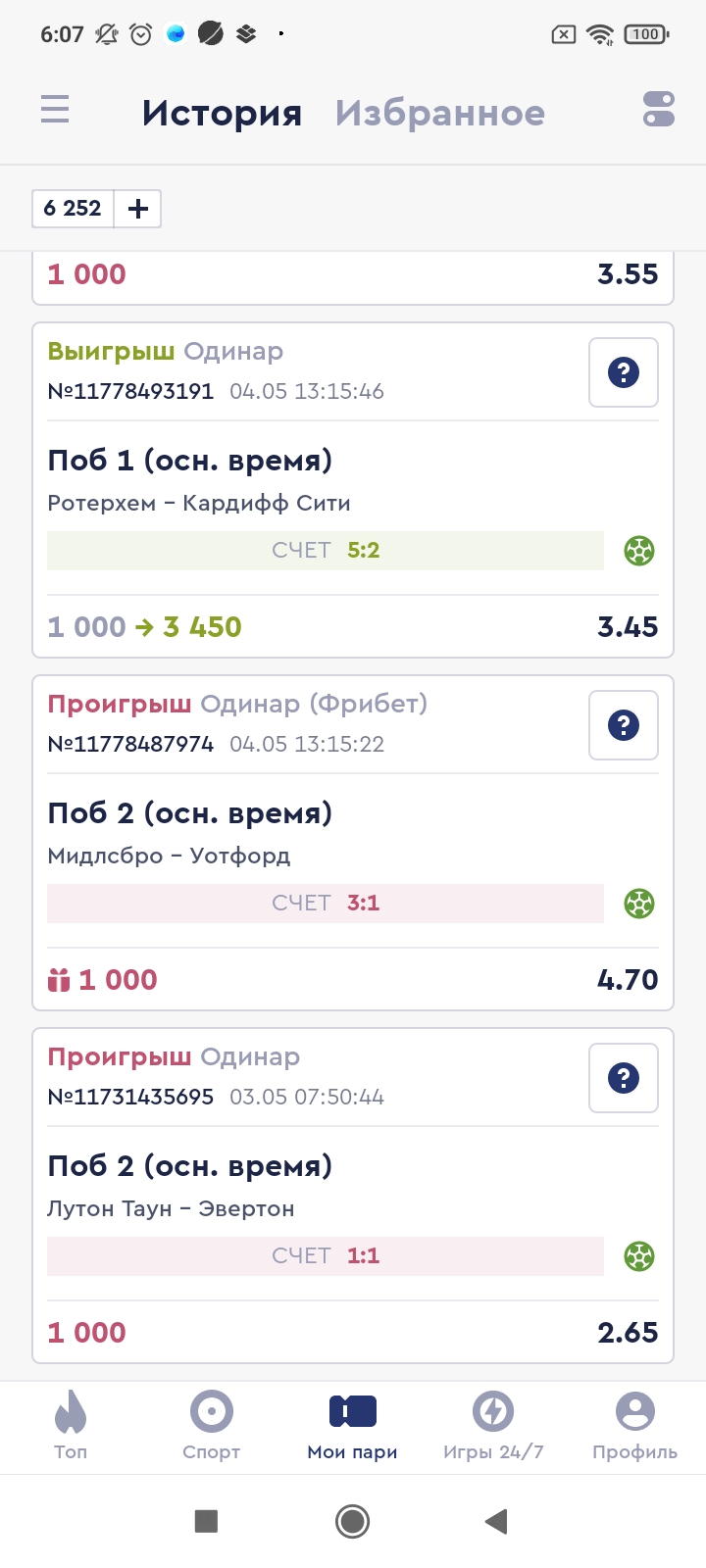Tap the football icon on the Мидлсбро match
This screenshot has height=1568, width=706.
pos(639,904)
